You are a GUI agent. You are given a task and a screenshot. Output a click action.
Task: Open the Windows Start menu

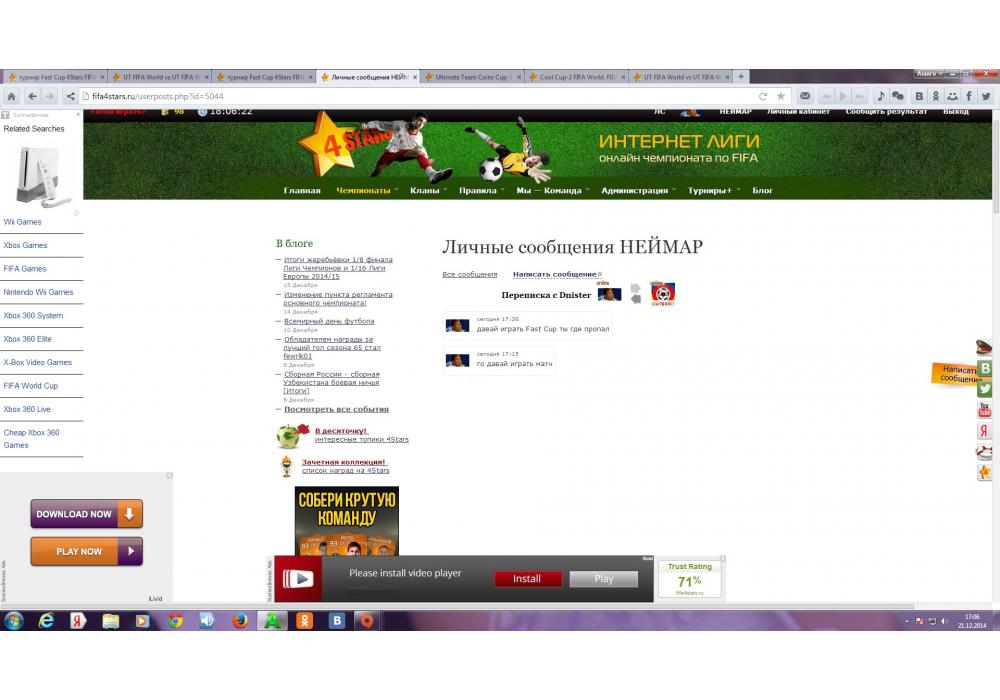point(13,620)
